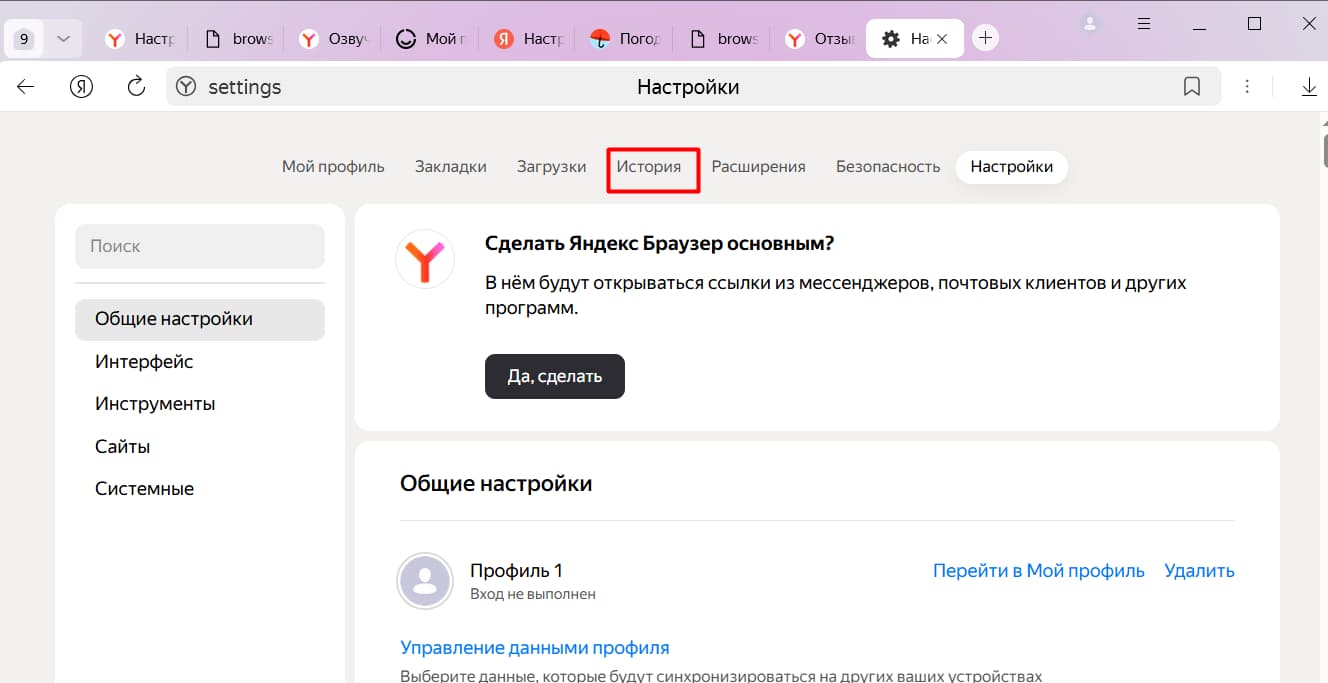This screenshot has width=1328, height=683.
Task: Open the brows tab next to Озвуч tab
Action: tap(237, 39)
